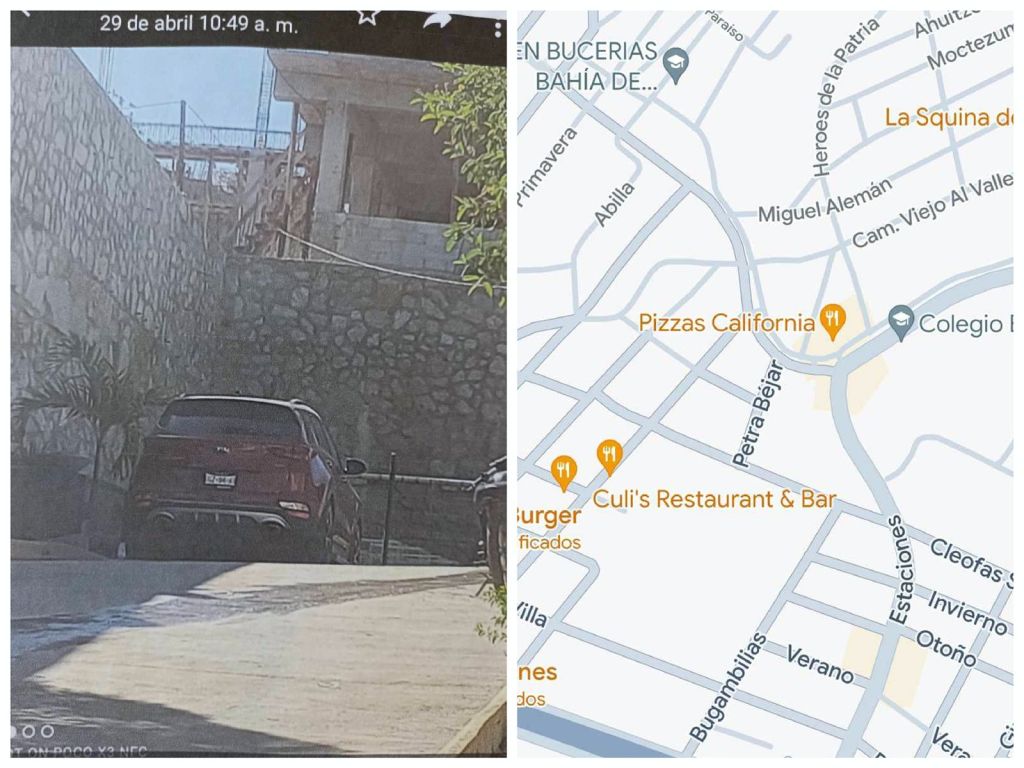Select the second page indicator dot
The image size is (1024, 768).
(x=29, y=731)
